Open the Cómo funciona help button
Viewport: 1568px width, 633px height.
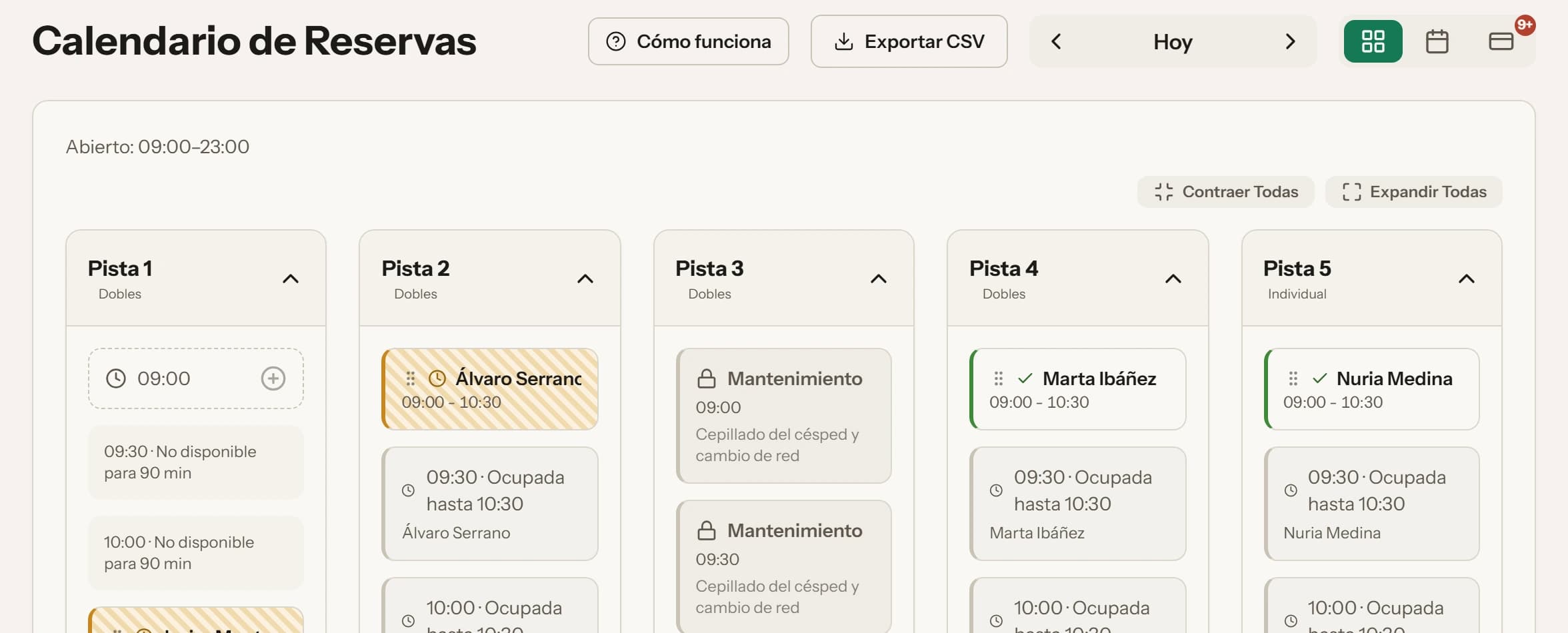tap(688, 41)
